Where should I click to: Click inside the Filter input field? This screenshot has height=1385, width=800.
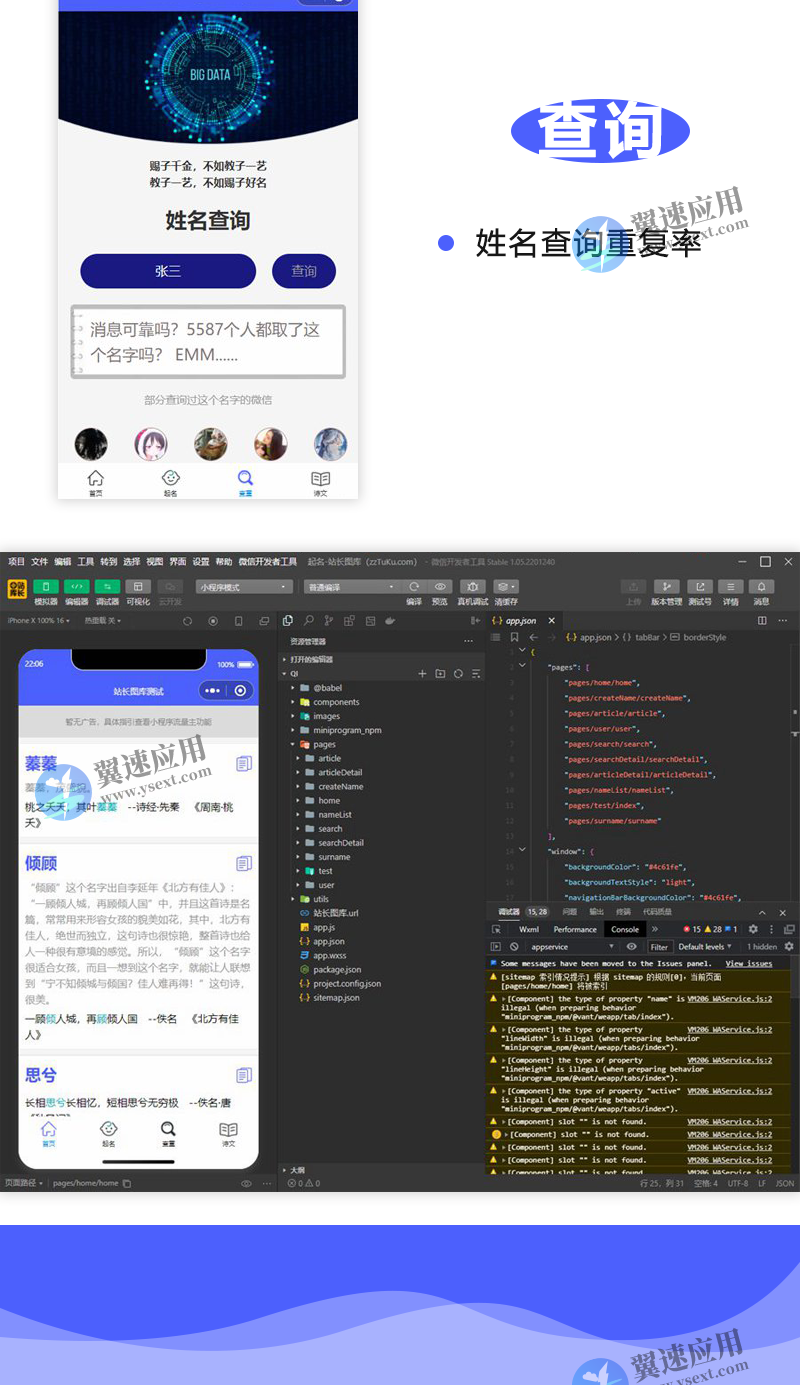tap(661, 945)
